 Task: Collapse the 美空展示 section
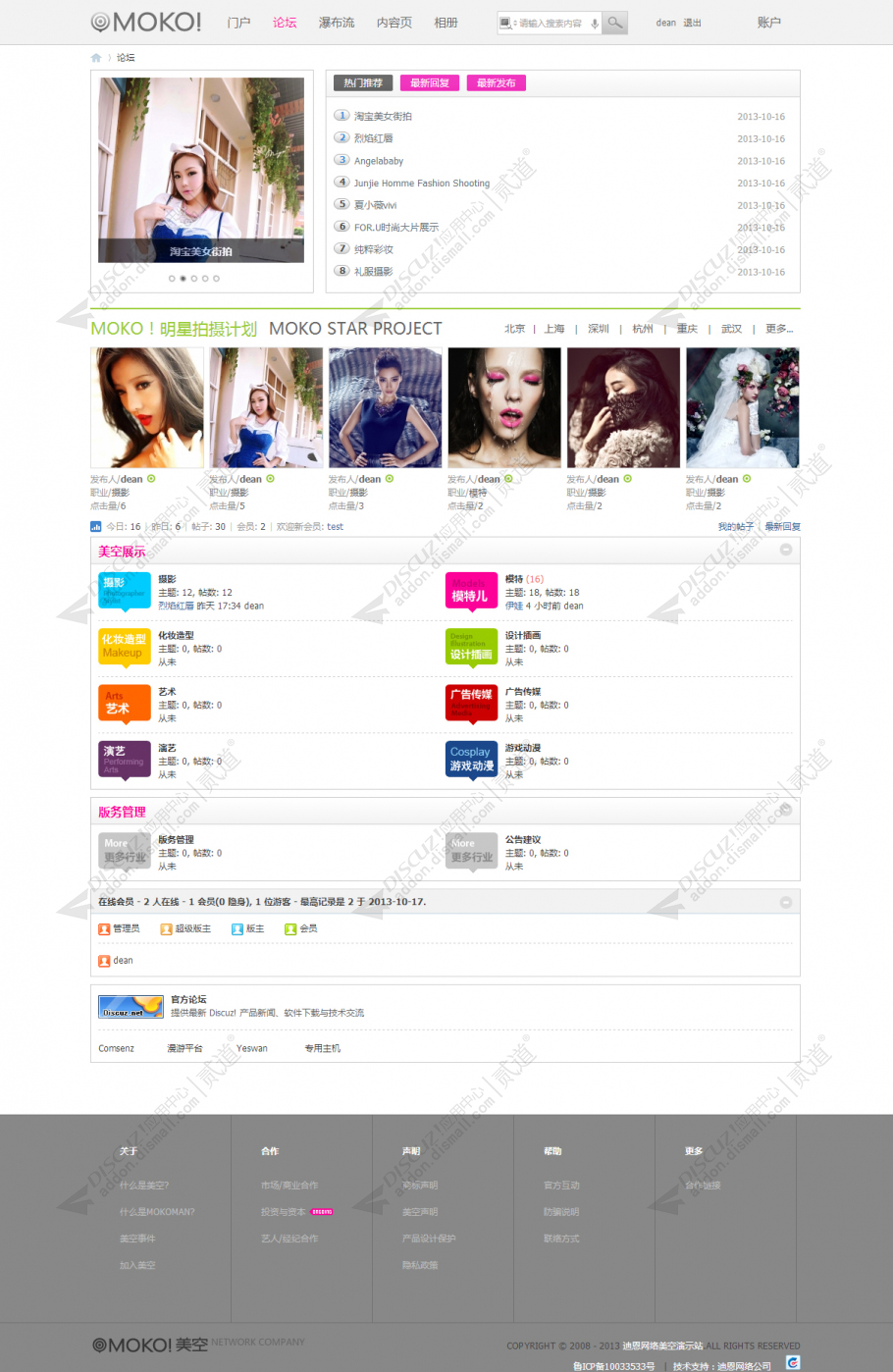(x=786, y=550)
